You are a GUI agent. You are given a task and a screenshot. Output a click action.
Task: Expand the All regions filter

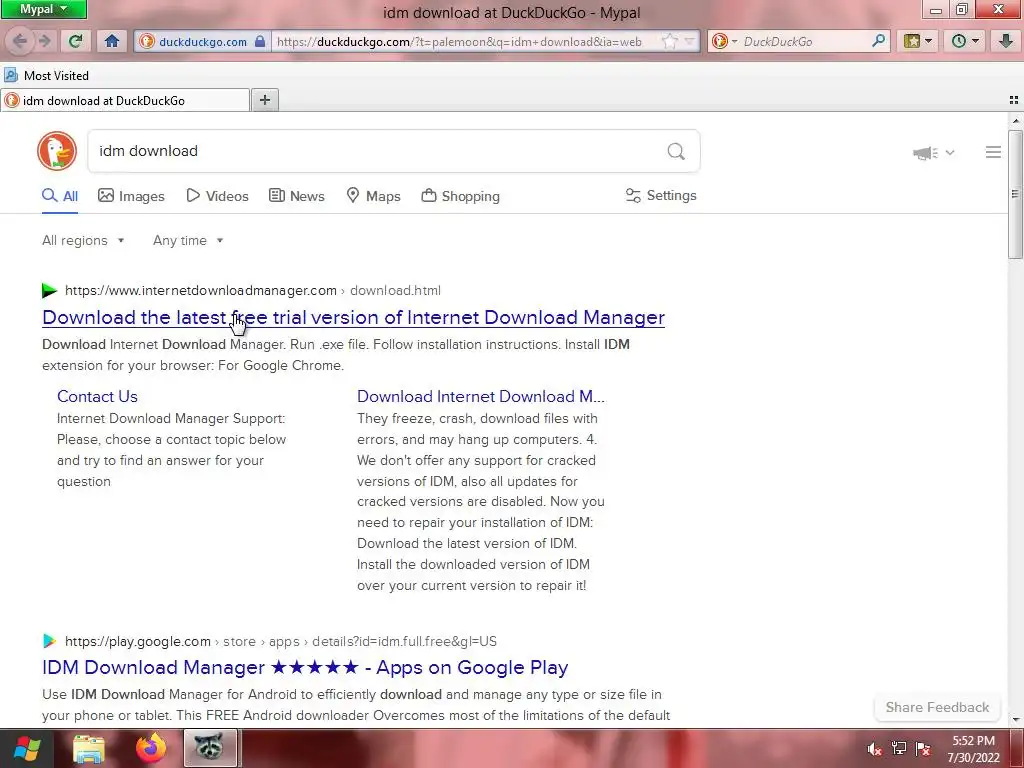coord(83,240)
